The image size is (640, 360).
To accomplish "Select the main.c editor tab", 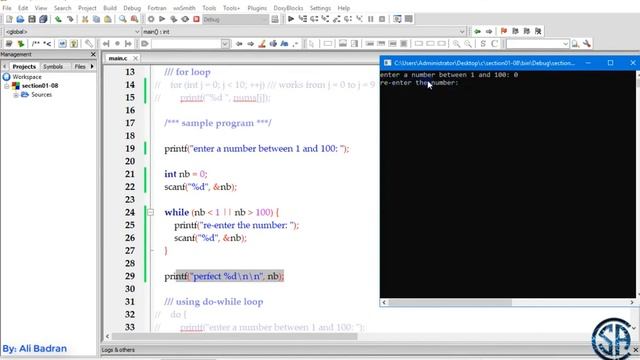I will 118,58.
